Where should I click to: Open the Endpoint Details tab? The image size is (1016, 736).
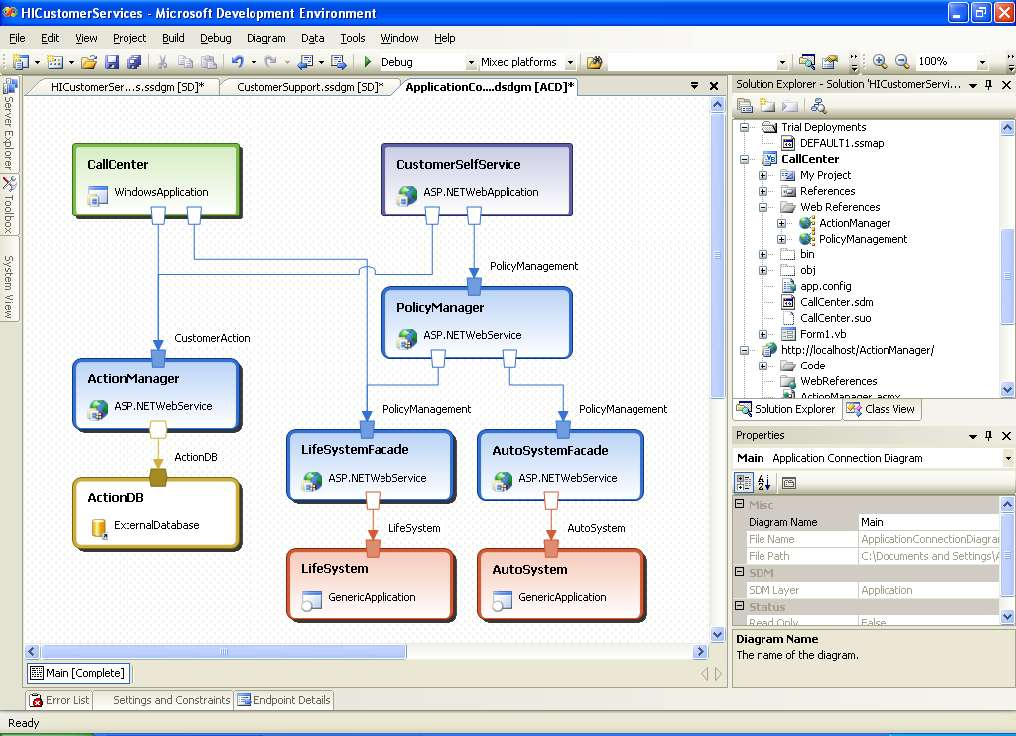[284, 700]
